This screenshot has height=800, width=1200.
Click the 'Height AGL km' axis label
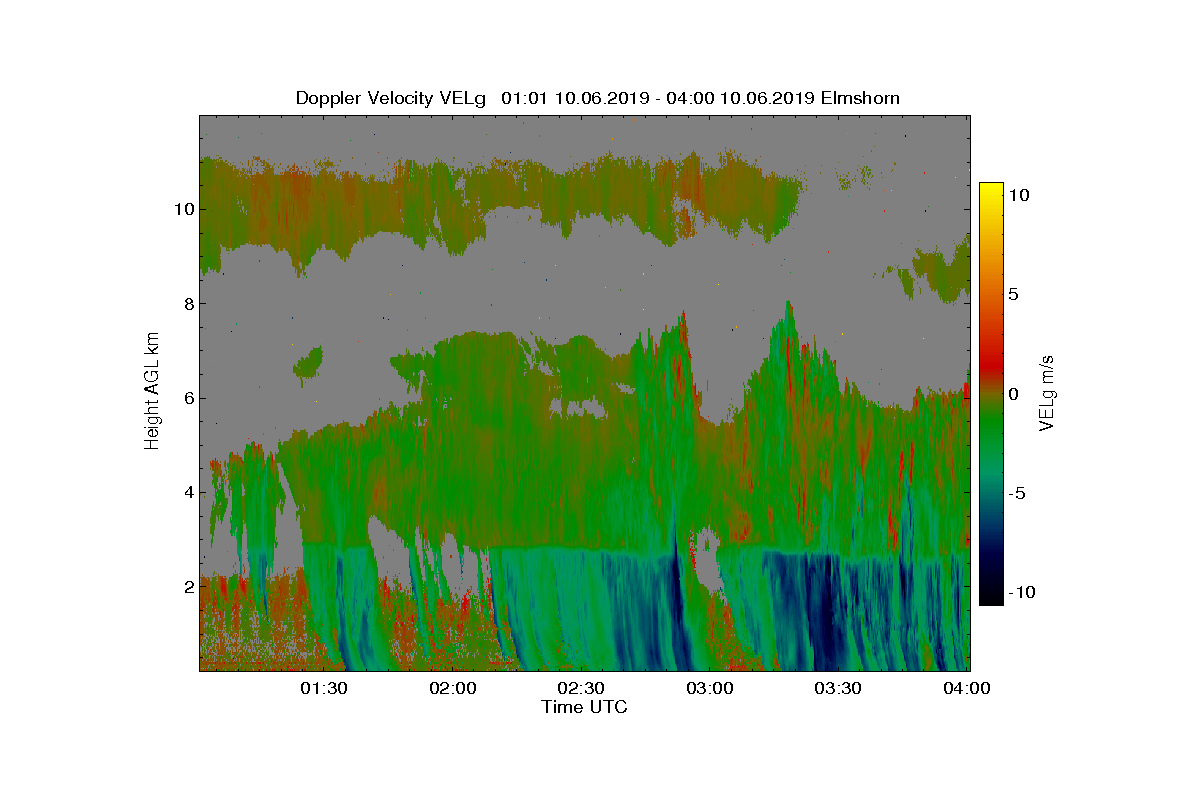(x=152, y=392)
